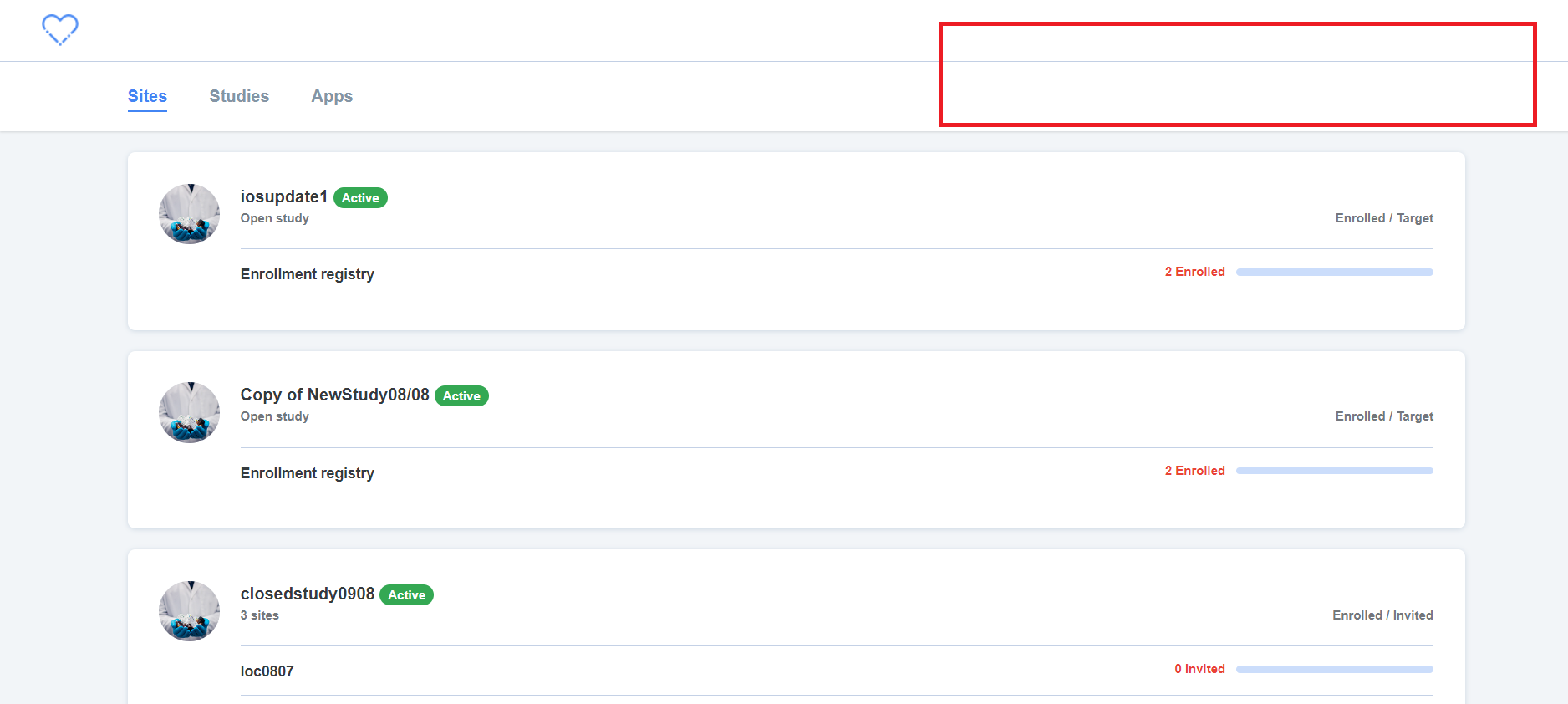Click the loc0807 site entry
The width and height of the screenshot is (1568, 704).
[267, 670]
